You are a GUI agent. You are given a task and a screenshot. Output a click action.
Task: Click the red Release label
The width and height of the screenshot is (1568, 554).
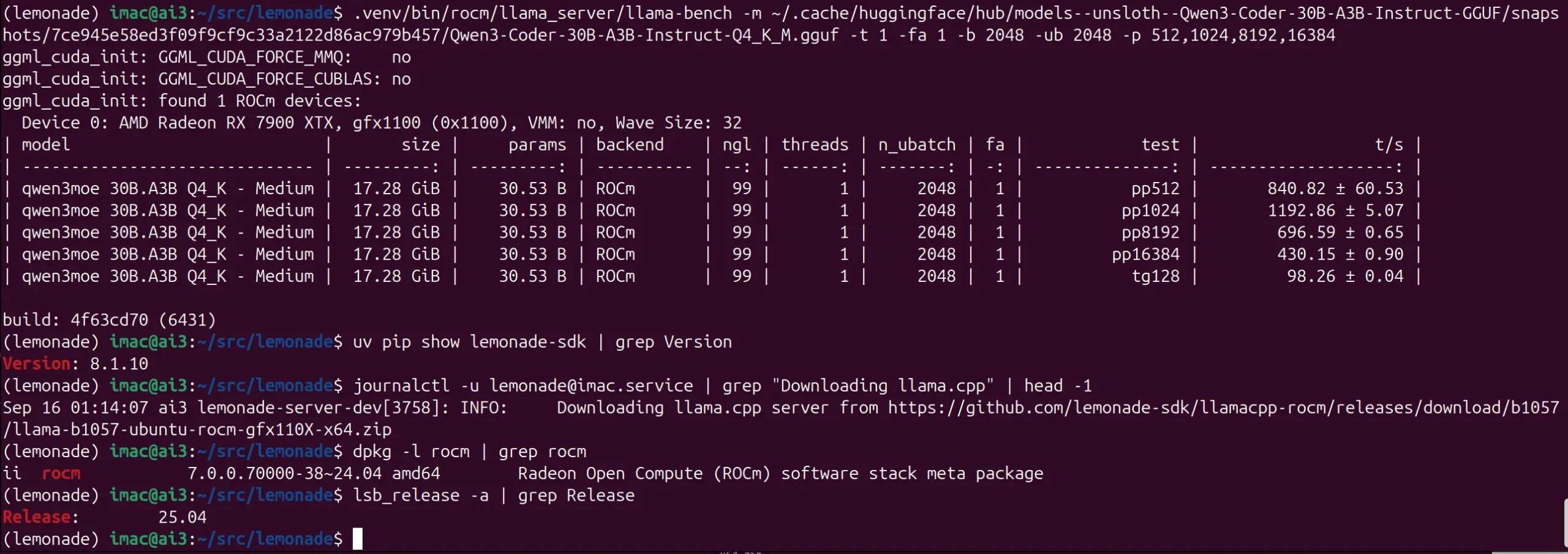tap(36, 518)
